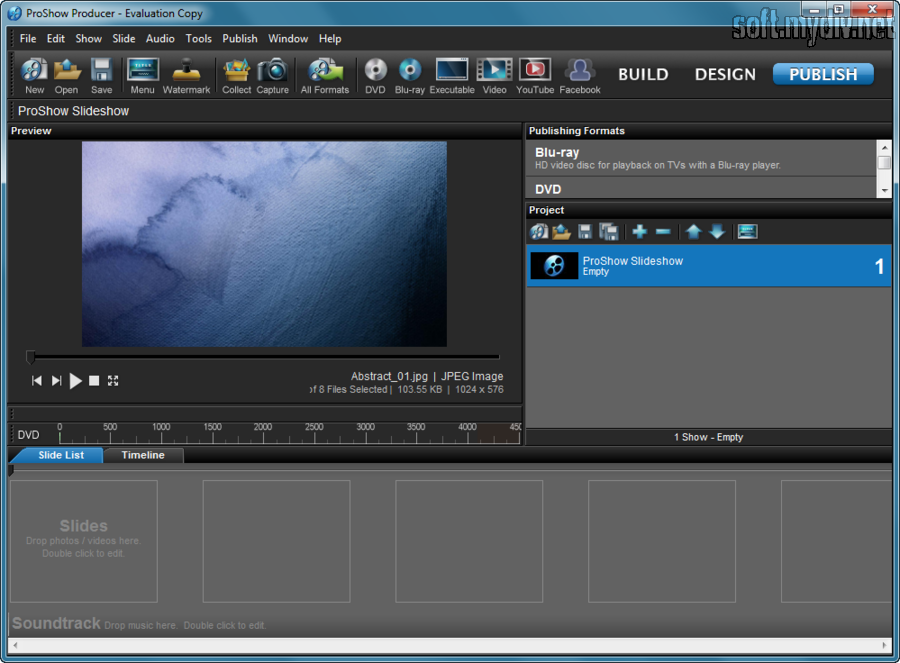
Task: Switch to the BUILD workspace
Action: (x=643, y=74)
